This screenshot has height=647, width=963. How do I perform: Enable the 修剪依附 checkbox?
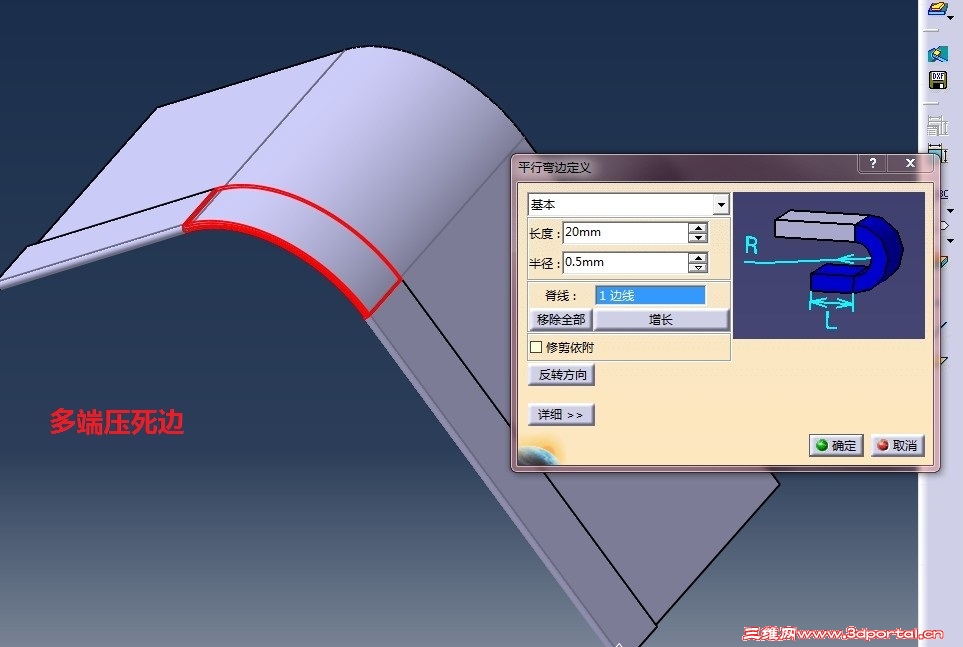[x=536, y=347]
